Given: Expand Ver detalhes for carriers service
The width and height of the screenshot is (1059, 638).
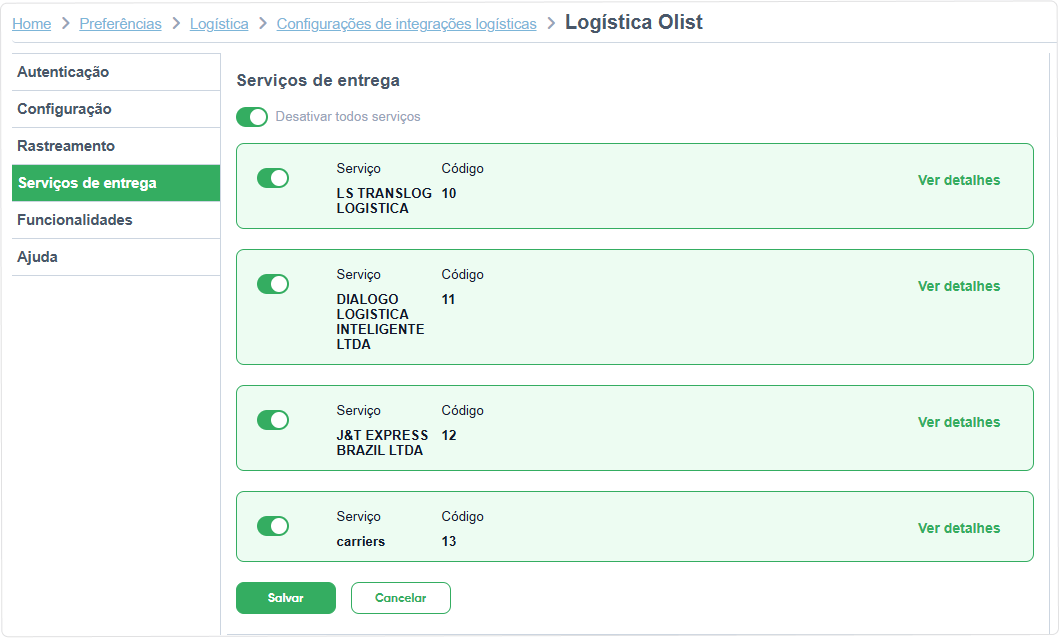Looking at the screenshot, I should (x=958, y=529).
